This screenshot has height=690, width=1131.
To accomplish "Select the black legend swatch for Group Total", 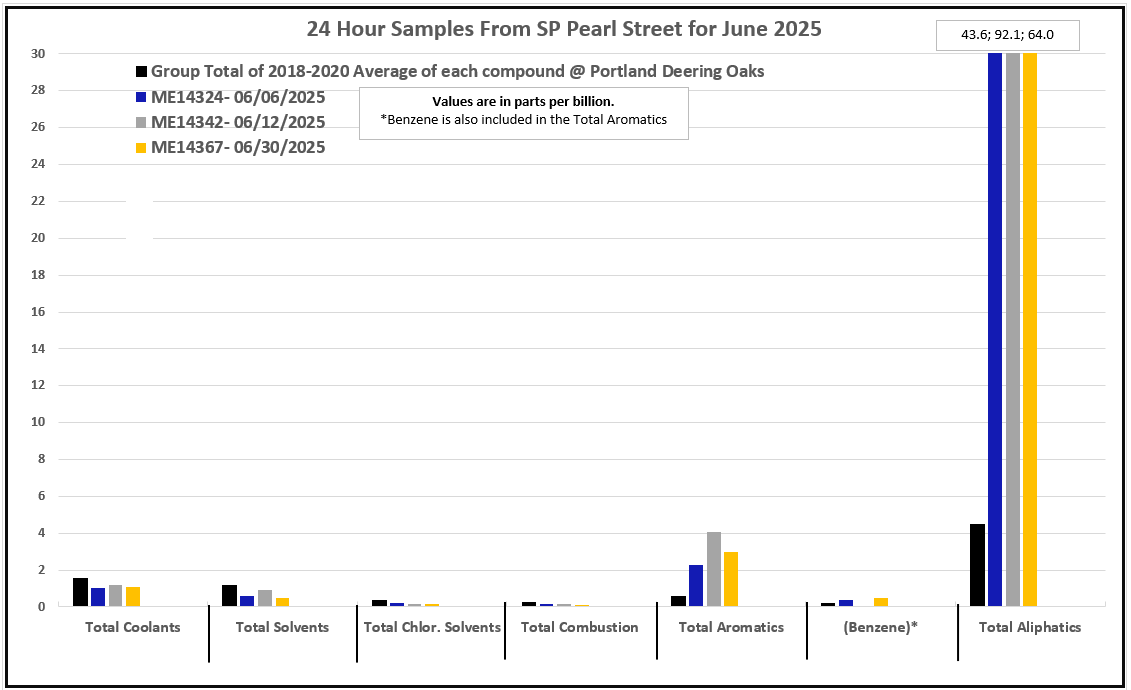I will tap(142, 72).
